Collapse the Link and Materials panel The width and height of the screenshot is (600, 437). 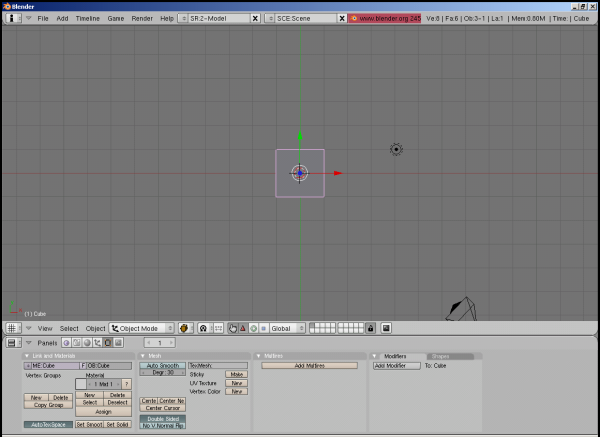pyautogui.click(x=28, y=356)
